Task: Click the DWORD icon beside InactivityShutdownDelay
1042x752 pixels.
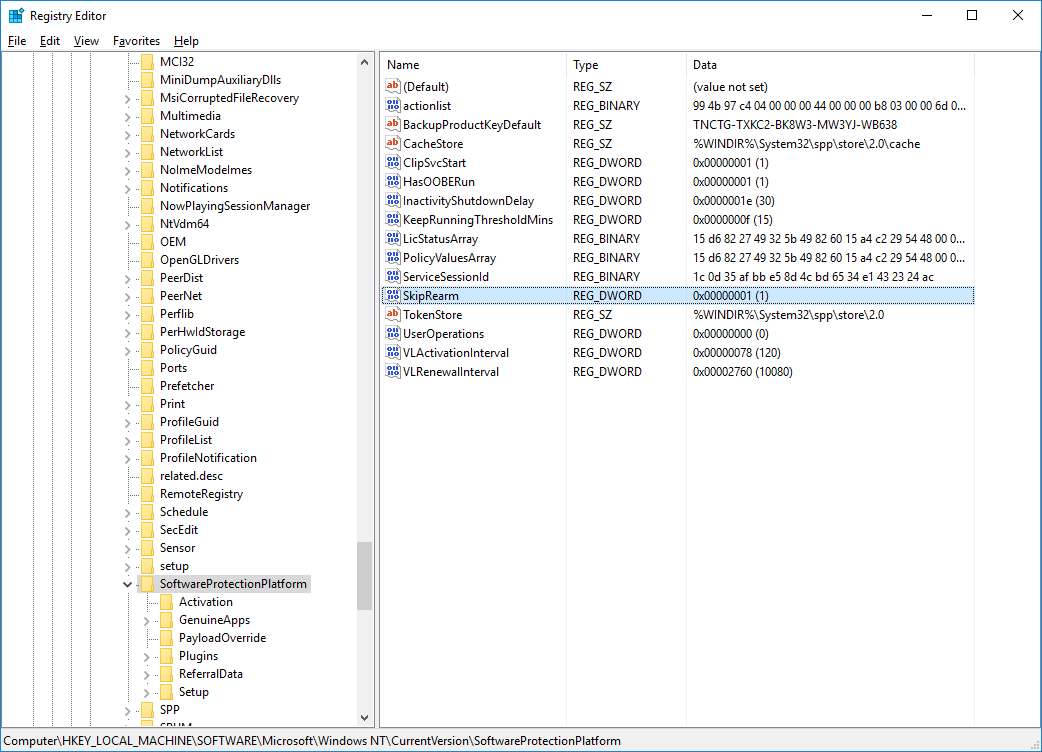Action: pyautogui.click(x=393, y=201)
